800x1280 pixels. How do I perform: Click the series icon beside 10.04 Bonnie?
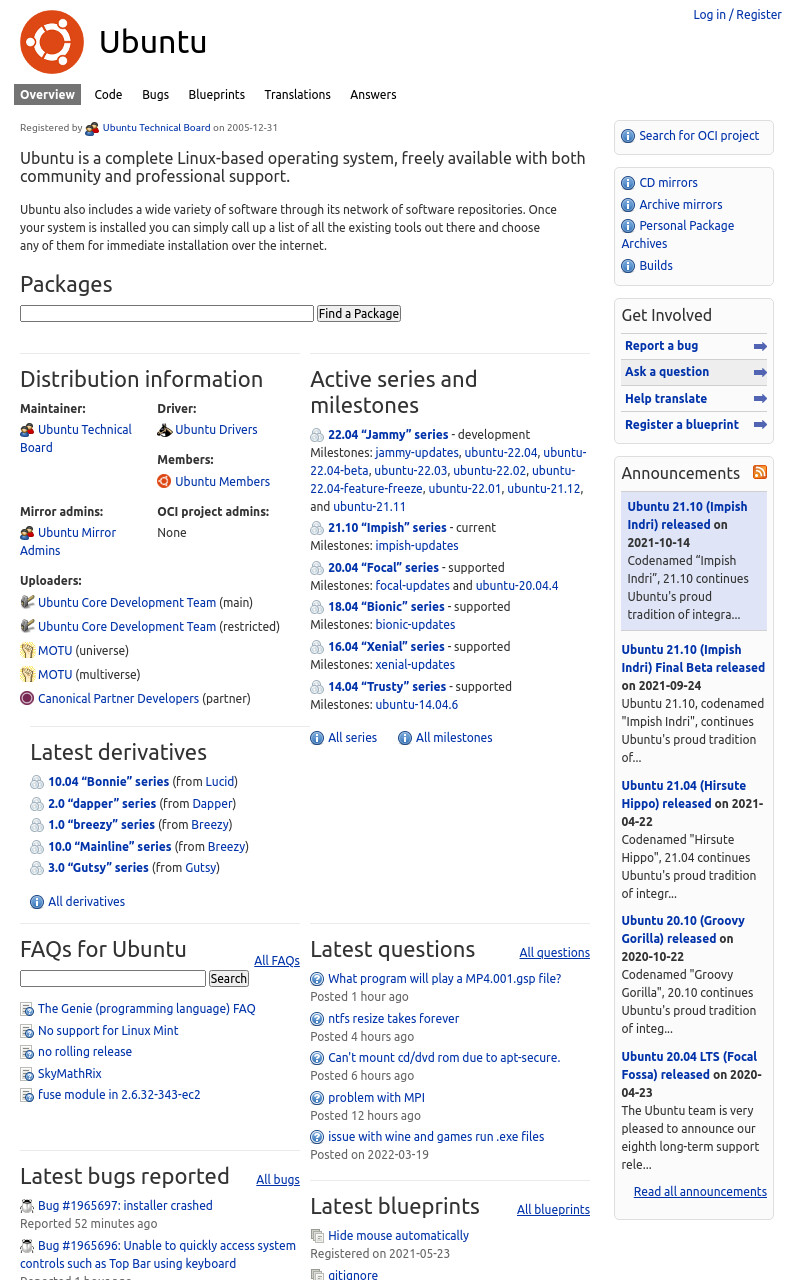pyautogui.click(x=37, y=782)
